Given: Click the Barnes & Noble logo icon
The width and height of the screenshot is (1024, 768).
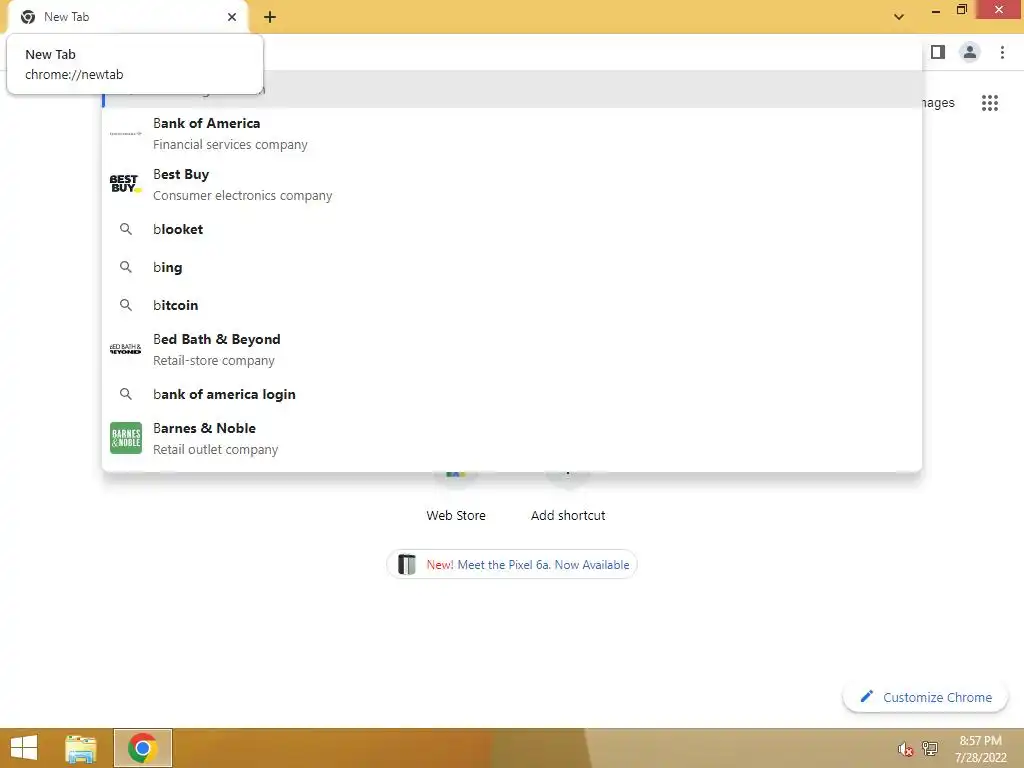Looking at the screenshot, I should [x=125, y=438].
